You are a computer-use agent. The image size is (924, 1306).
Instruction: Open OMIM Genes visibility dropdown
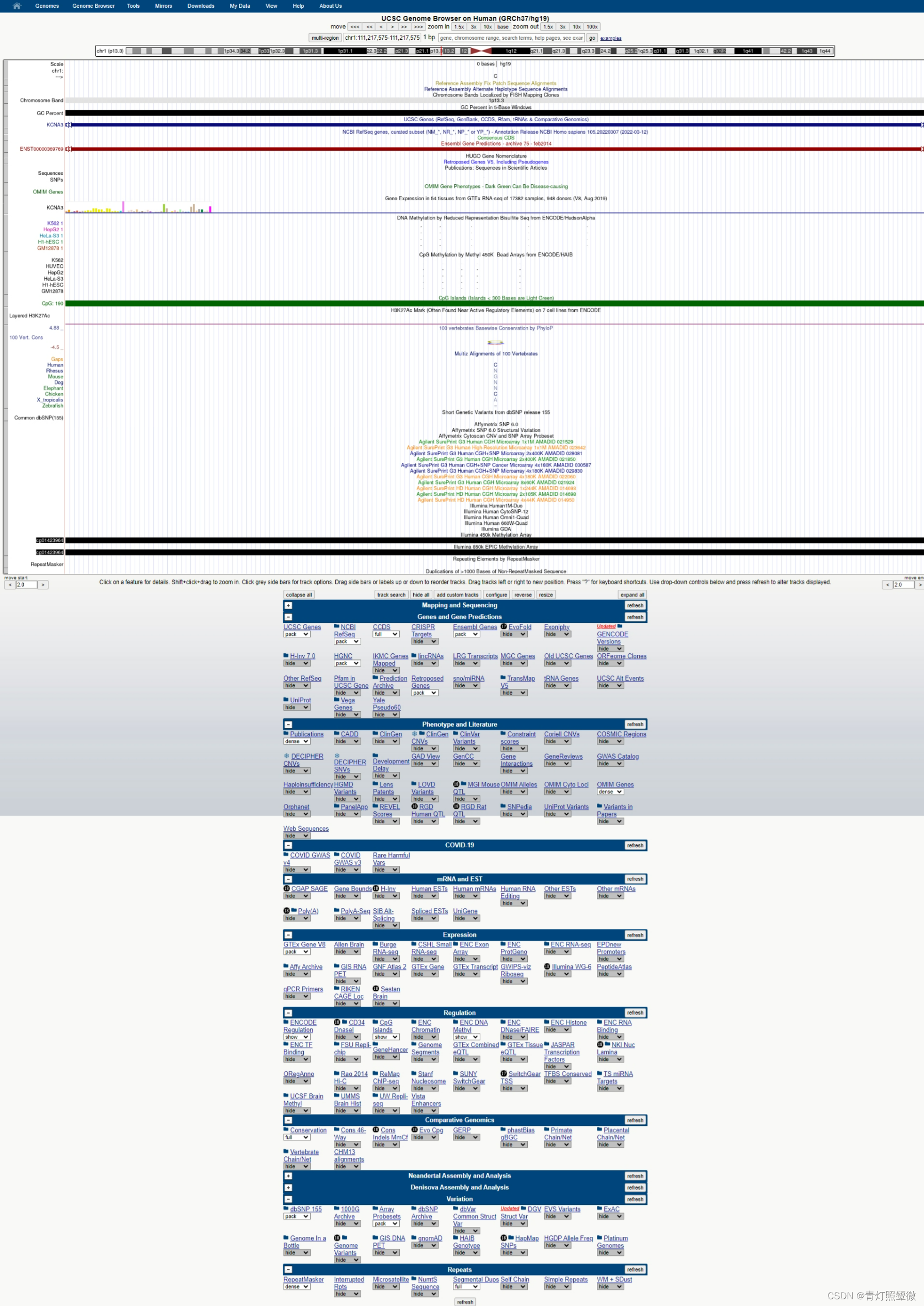click(x=610, y=792)
